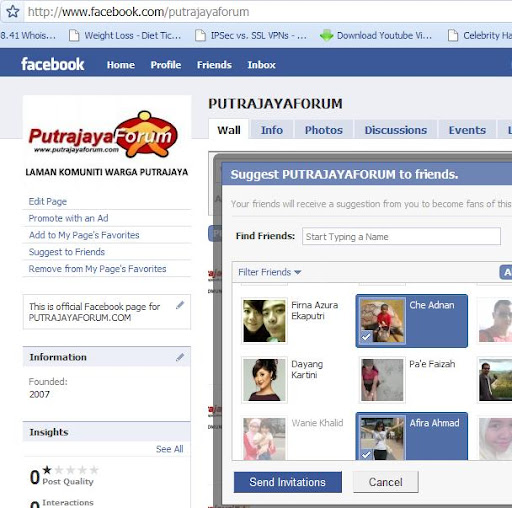This screenshot has width=512, height=508.
Task: Switch to the Photos tab
Action: tap(324, 130)
